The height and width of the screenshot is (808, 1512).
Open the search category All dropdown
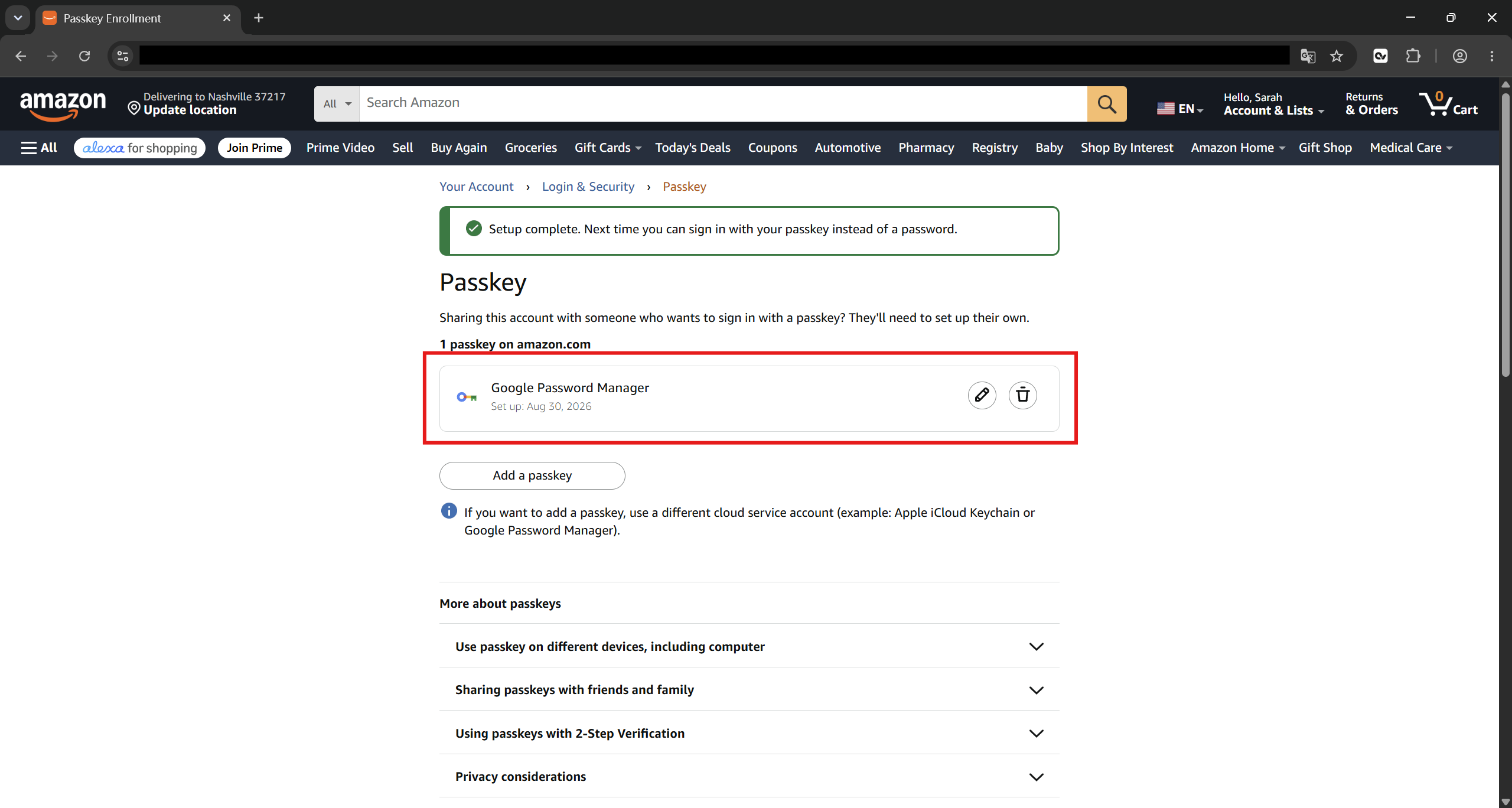coord(337,104)
